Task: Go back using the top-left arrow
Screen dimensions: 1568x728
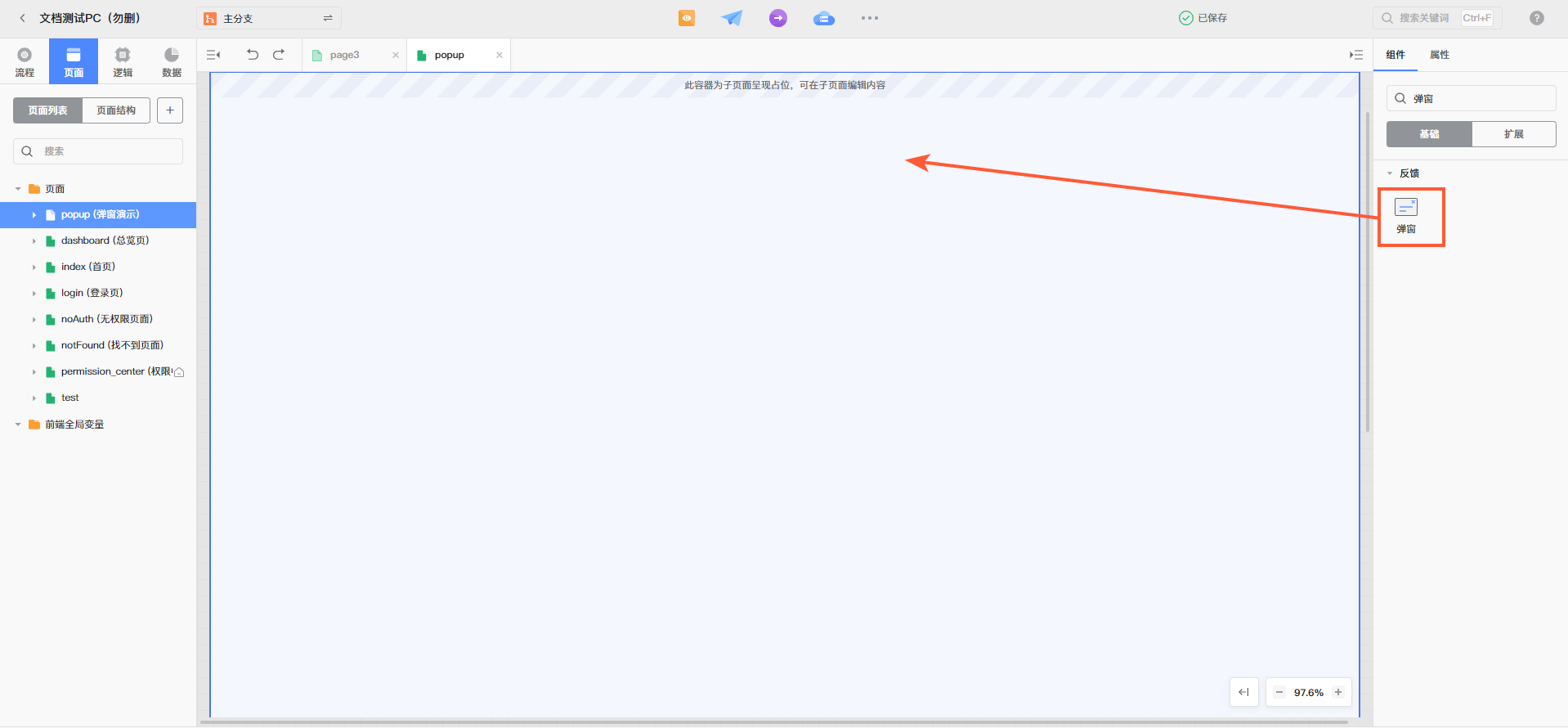Action: coord(22,18)
